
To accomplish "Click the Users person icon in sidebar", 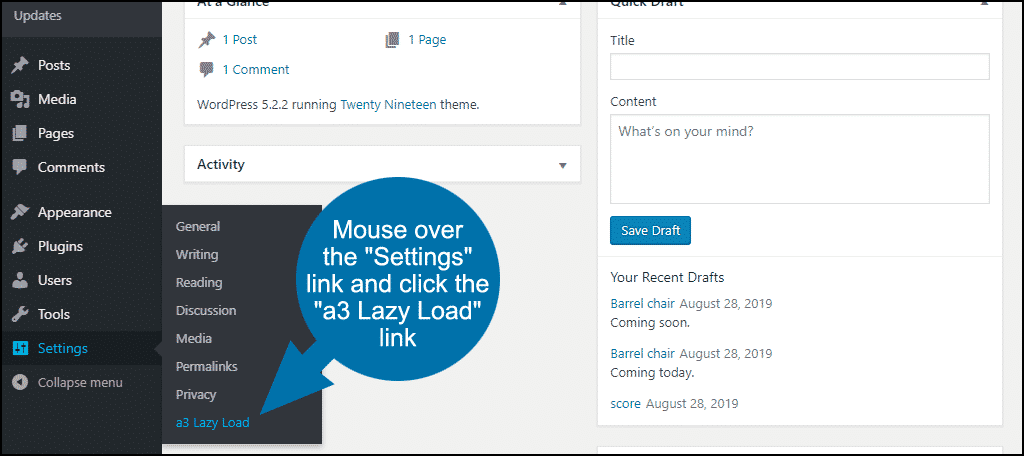I will point(20,280).
